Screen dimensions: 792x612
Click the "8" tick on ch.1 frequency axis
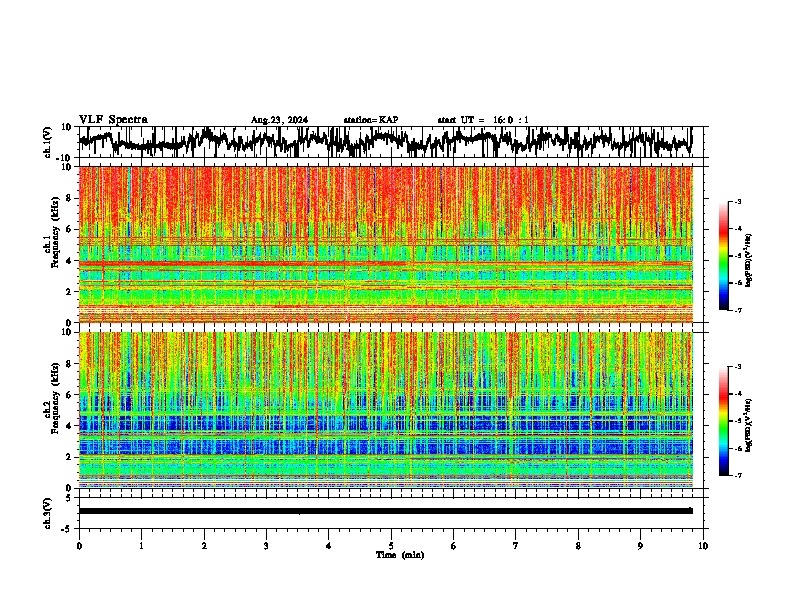click(x=70, y=198)
